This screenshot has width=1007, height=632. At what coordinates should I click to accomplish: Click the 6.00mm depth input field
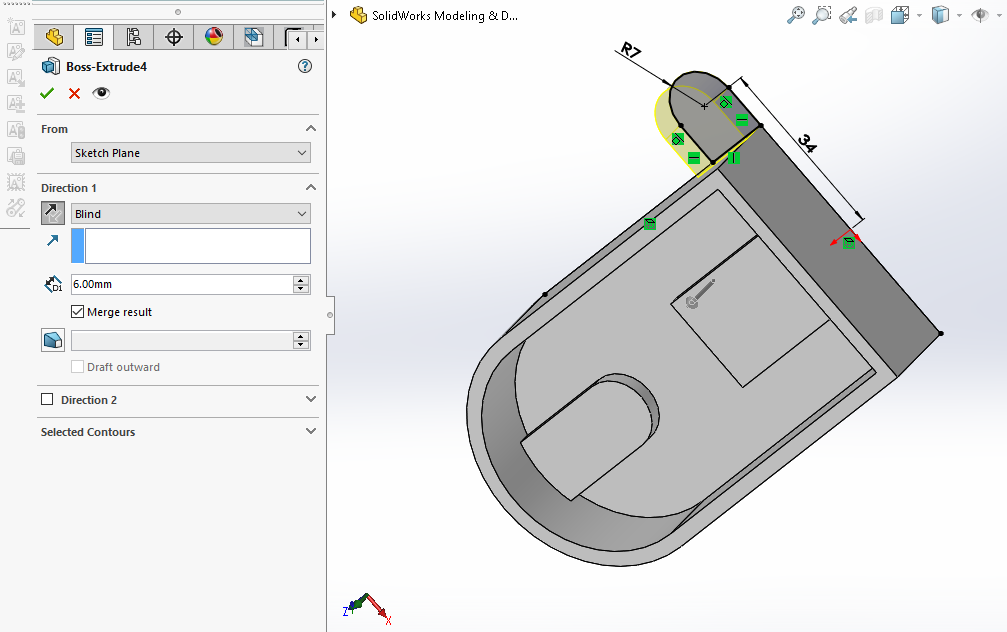point(180,285)
